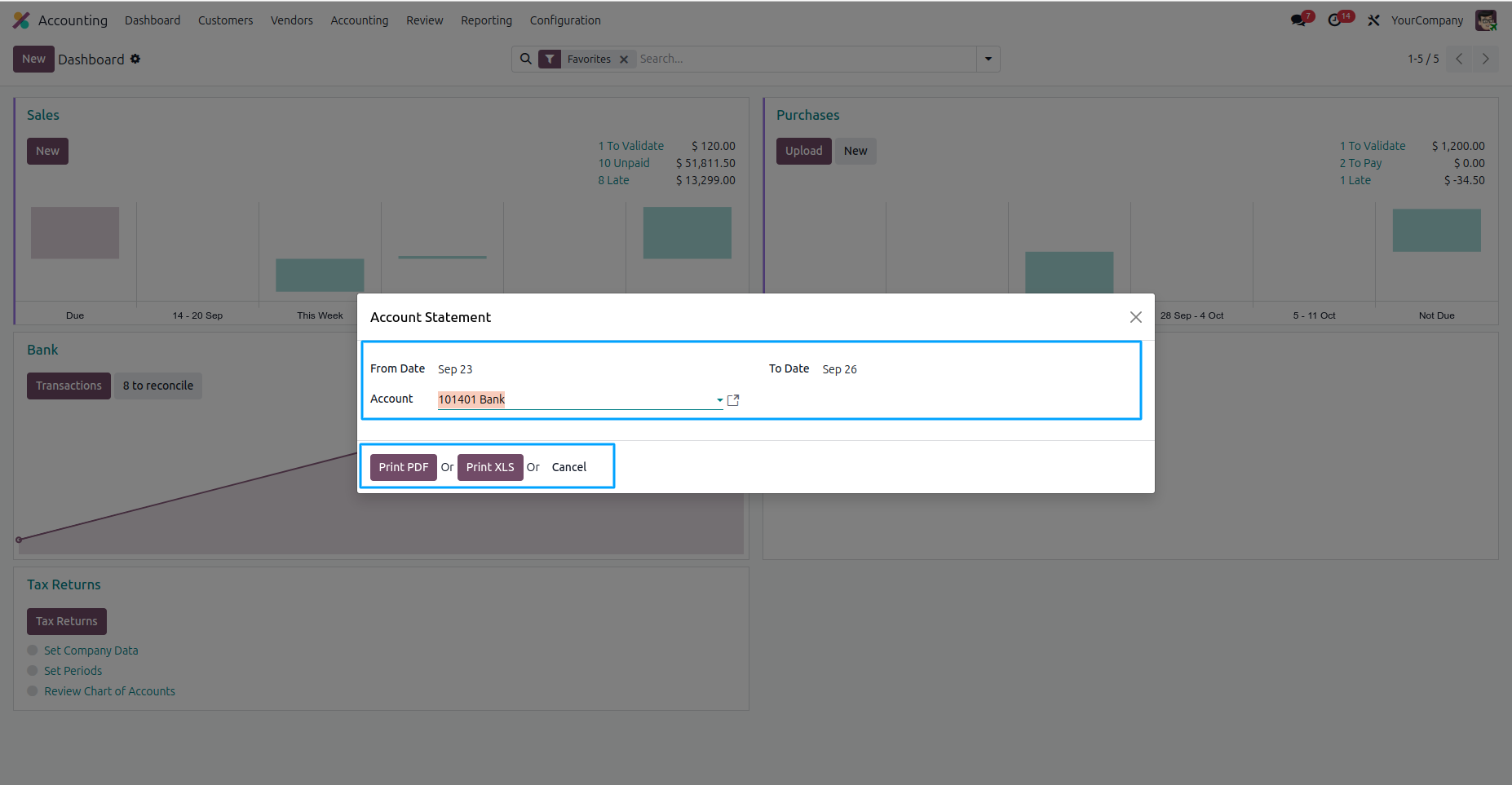Open Review Chart of Accounts step
Viewport: 1512px width, 785px height.
click(109, 691)
